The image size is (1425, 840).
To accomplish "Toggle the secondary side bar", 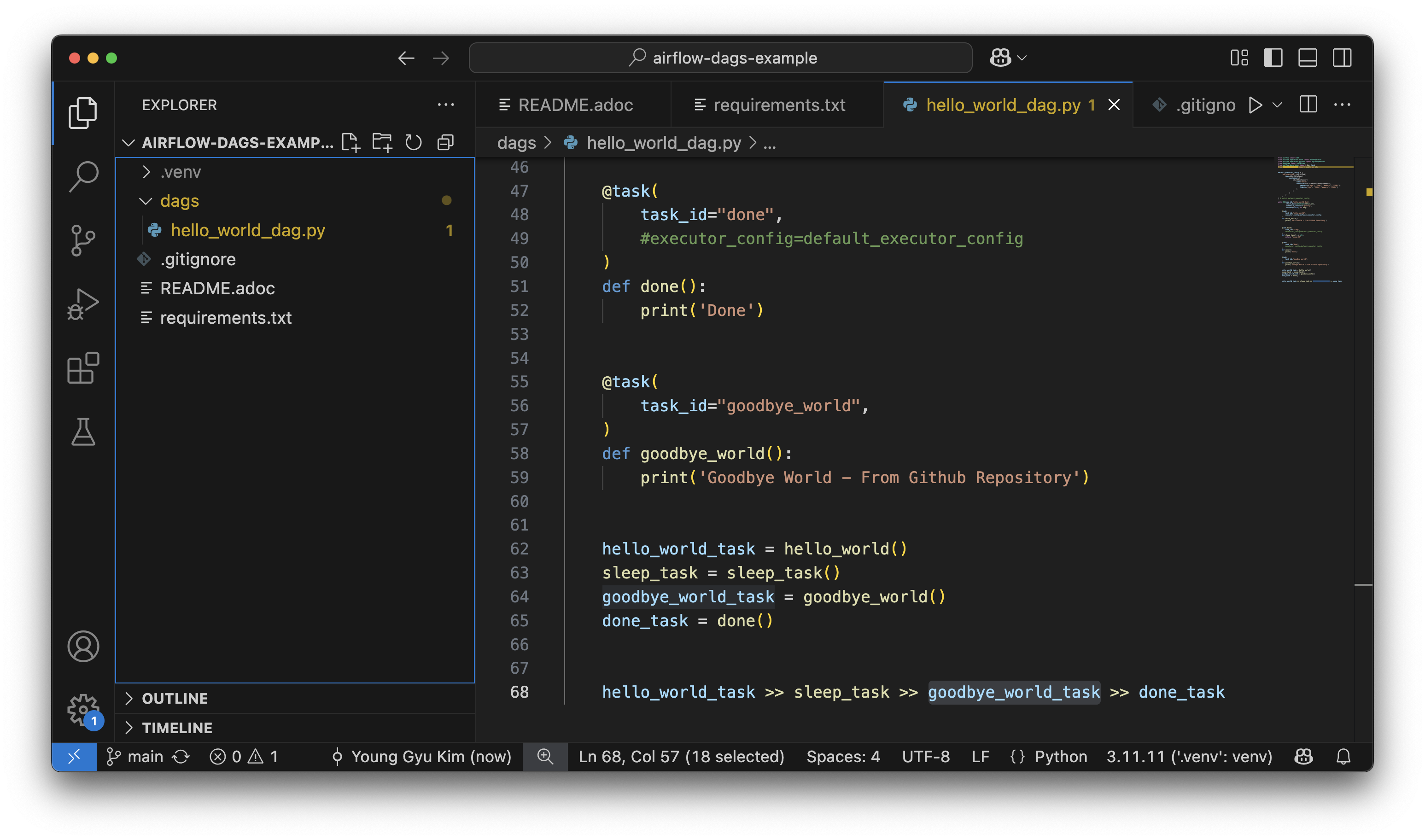I will 1342,58.
